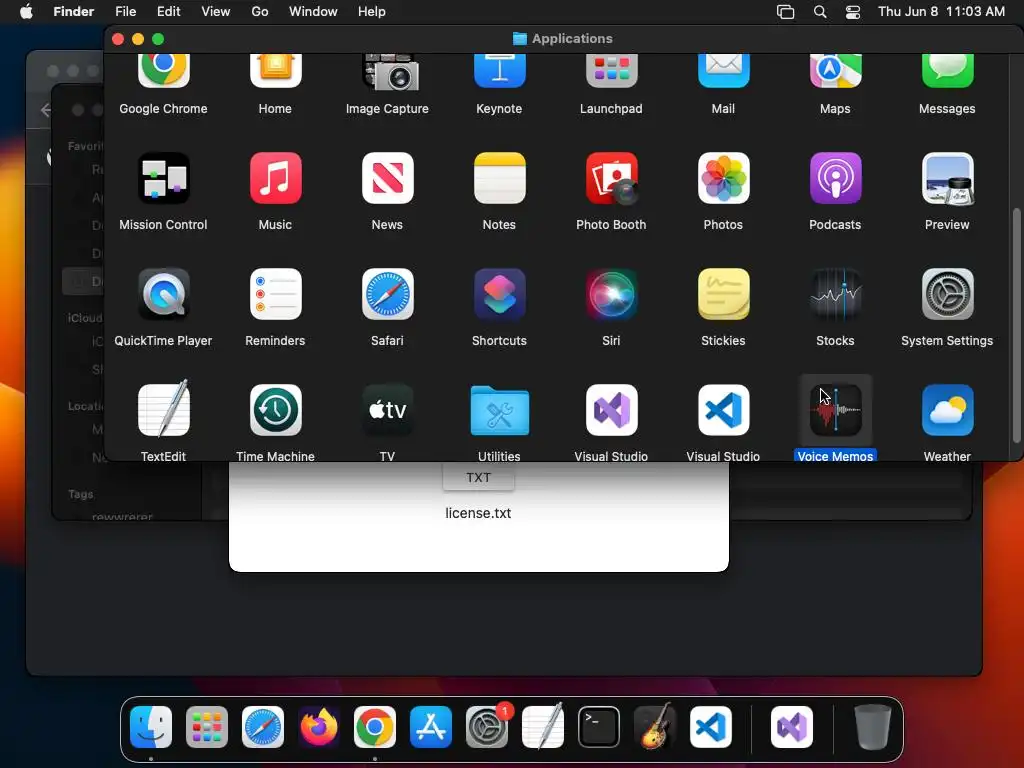
Task: Open the File menu
Action: point(125,12)
